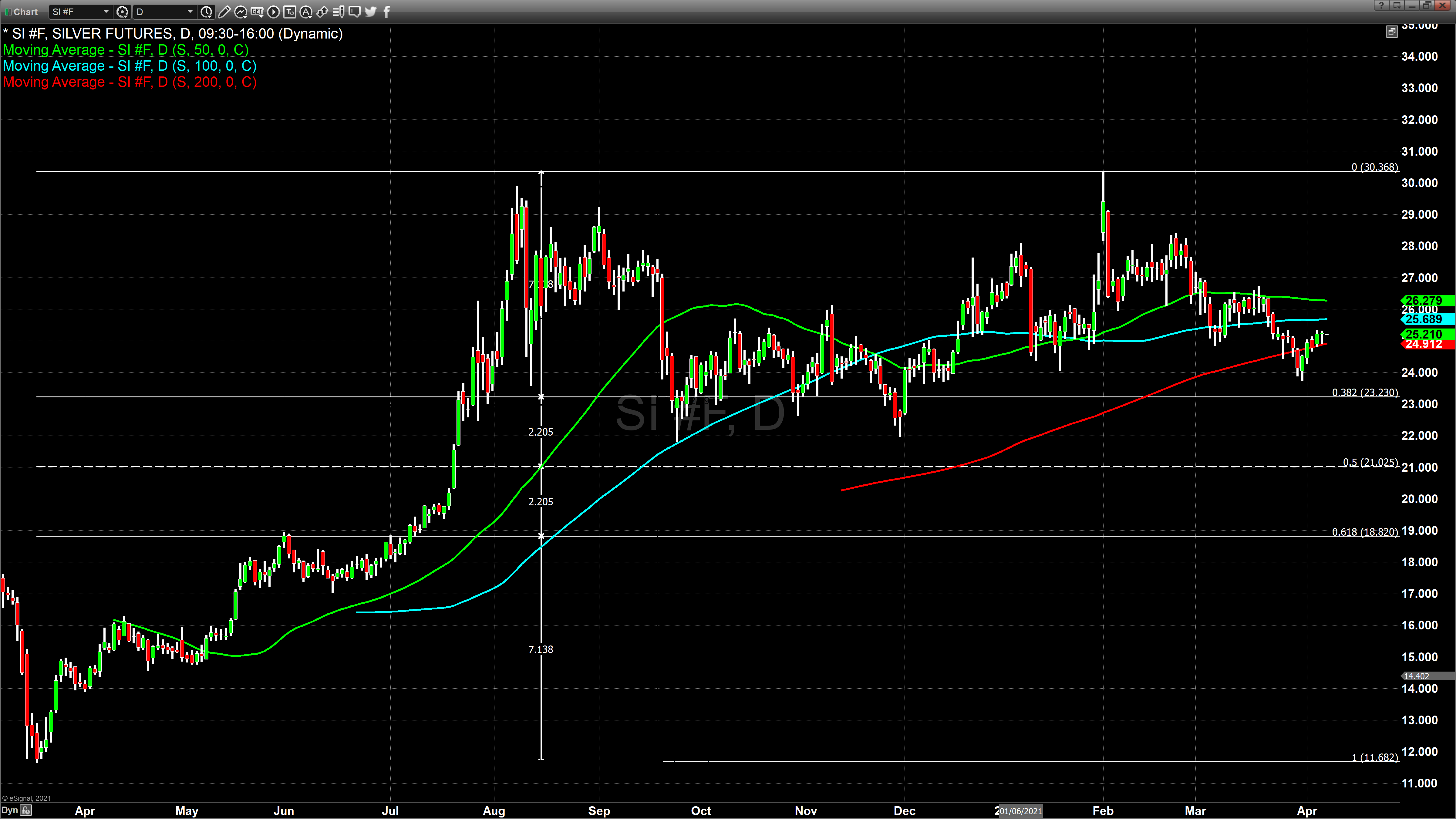The width and height of the screenshot is (1456, 819).
Task: Click the 0.618 (18.820) Fibonacci label
Action: [1365, 532]
